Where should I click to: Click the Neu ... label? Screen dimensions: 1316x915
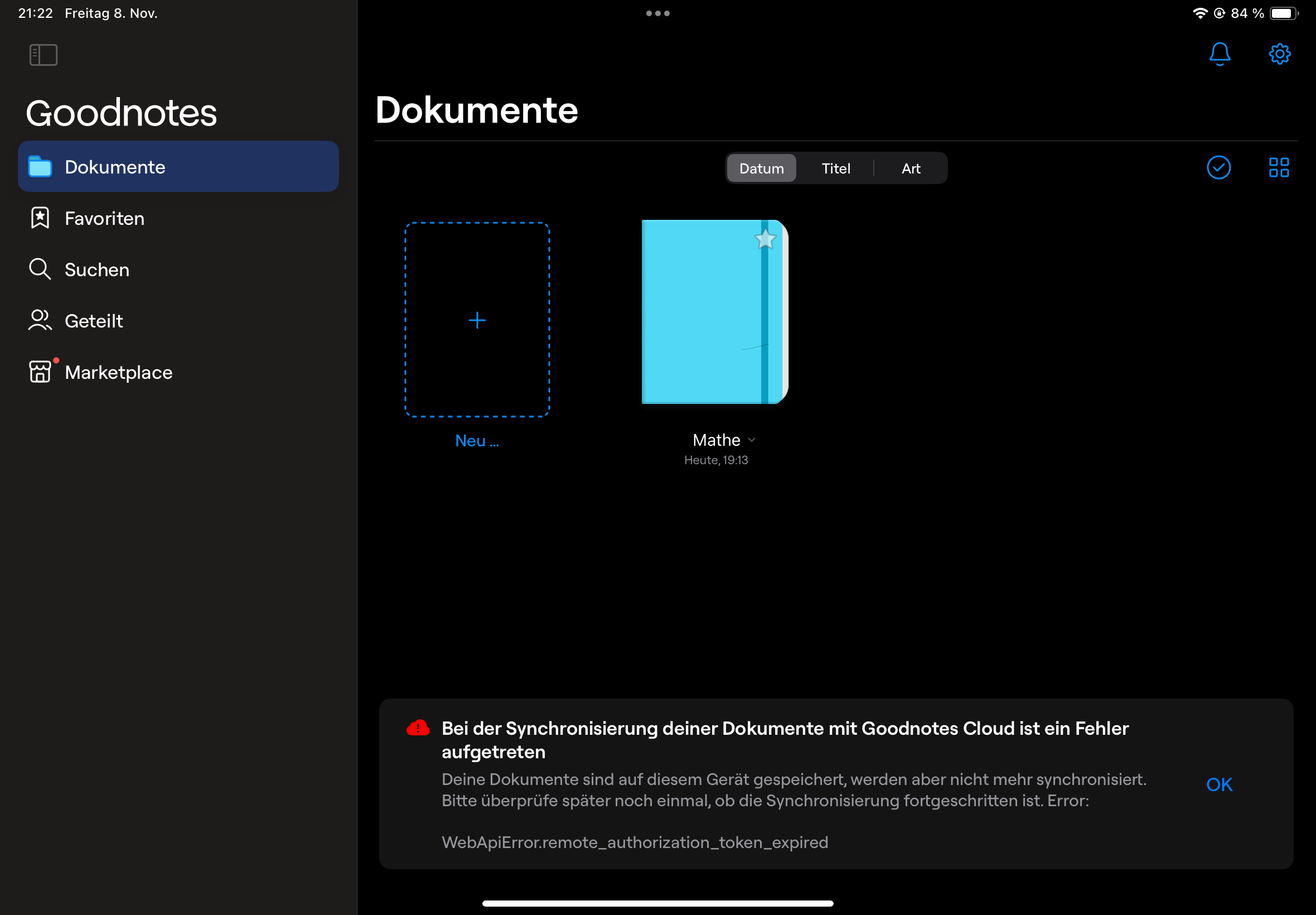pos(477,441)
